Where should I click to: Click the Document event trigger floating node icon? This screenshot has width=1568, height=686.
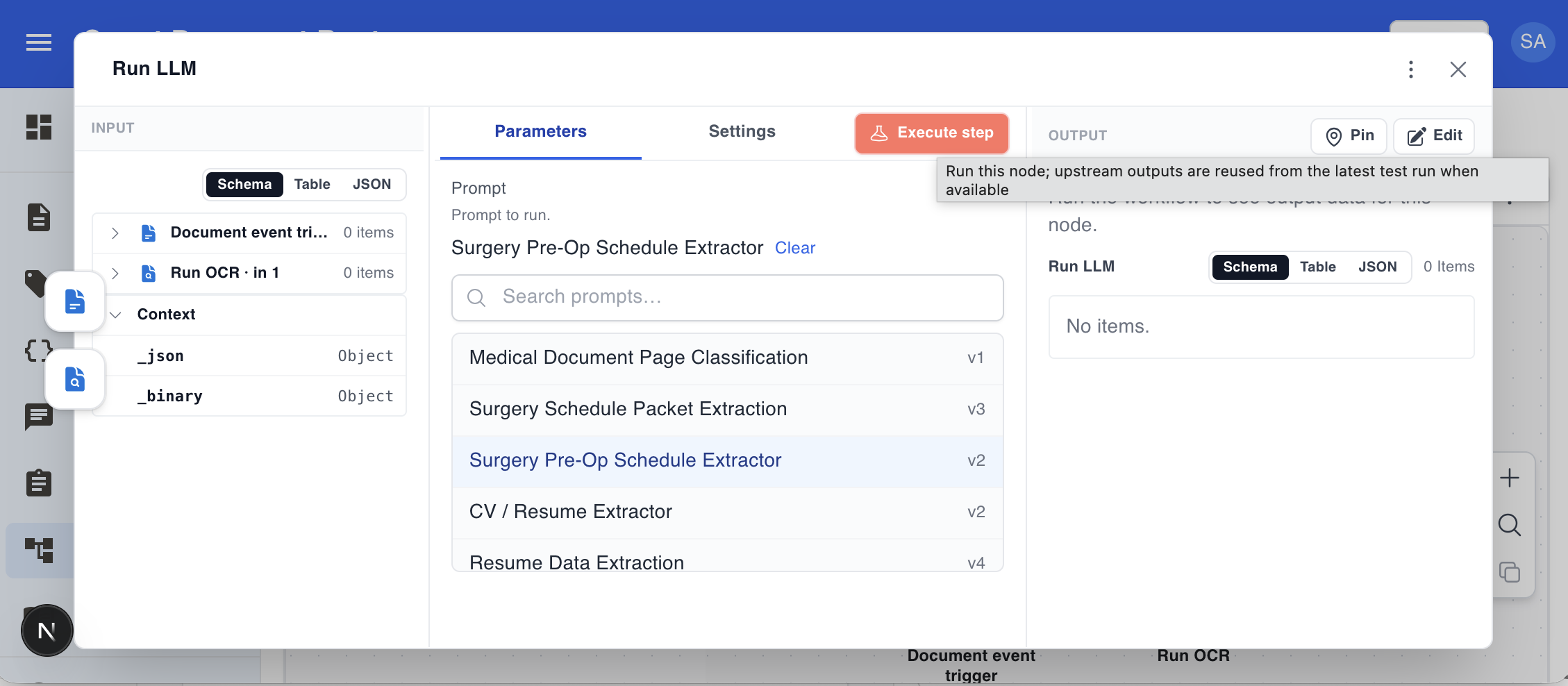pos(75,301)
